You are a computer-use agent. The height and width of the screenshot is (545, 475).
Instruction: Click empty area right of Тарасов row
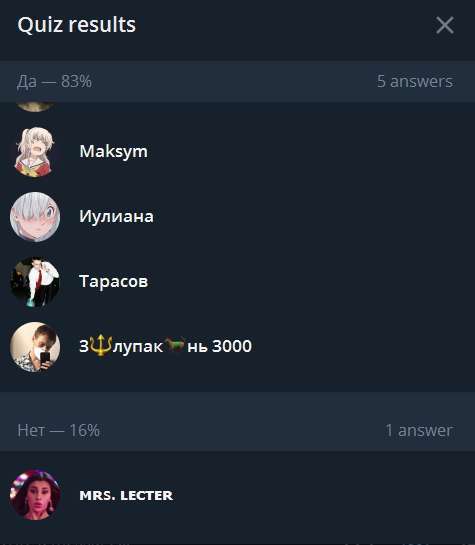coord(313,282)
